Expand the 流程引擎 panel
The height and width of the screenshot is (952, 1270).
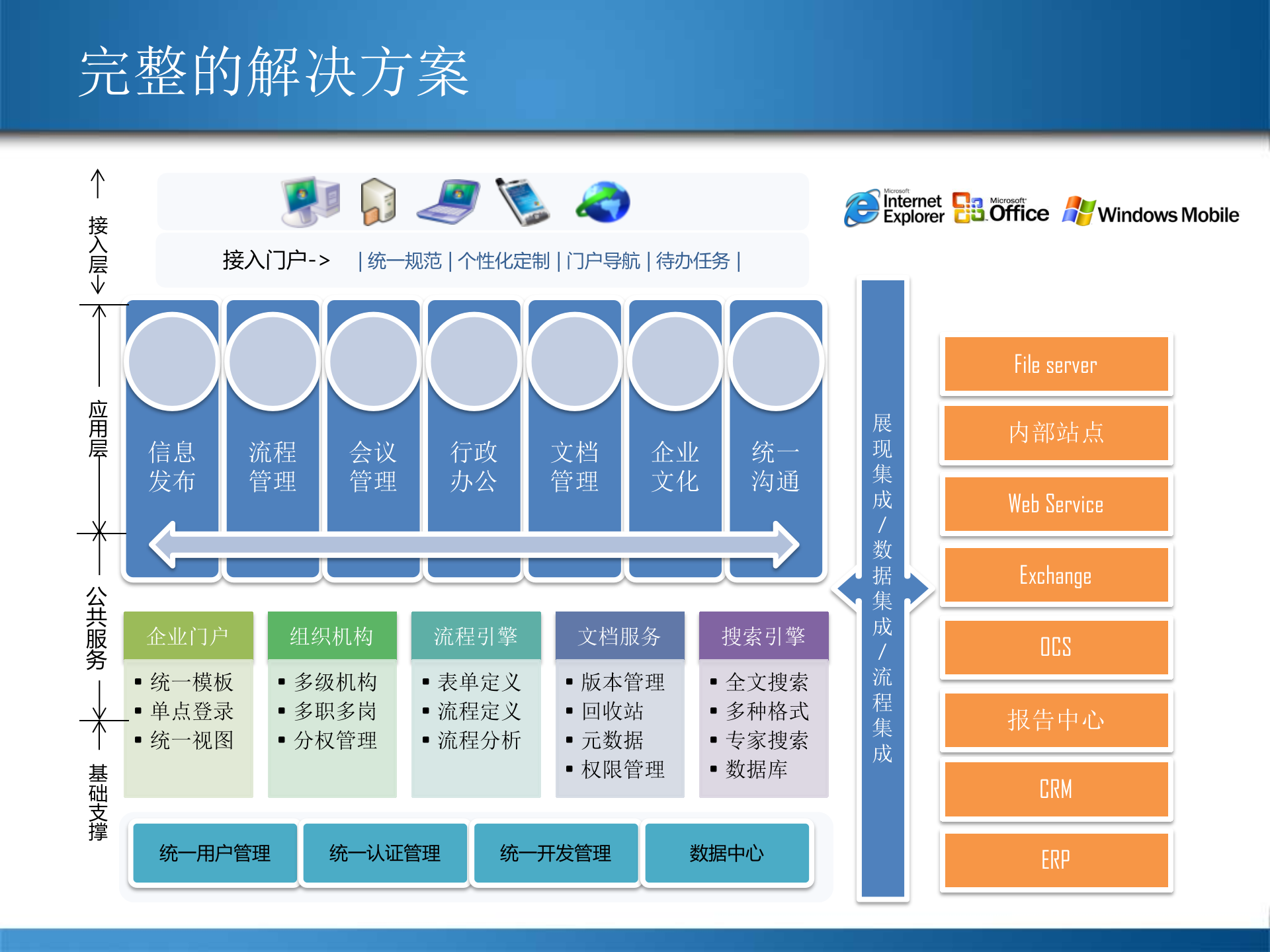tap(476, 636)
